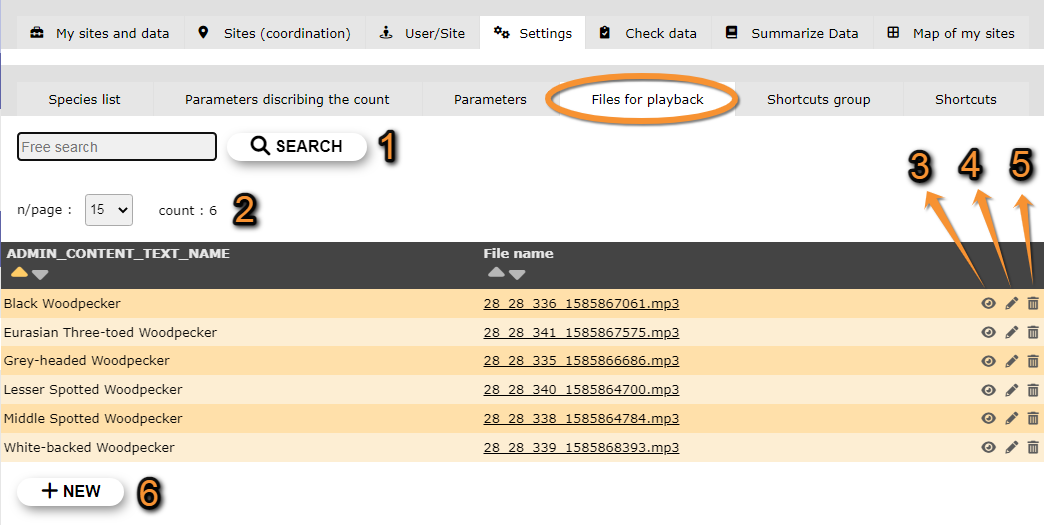Open file 28_28_336_1585867061.mp3 link
This screenshot has width=1044, height=525.
(581, 304)
